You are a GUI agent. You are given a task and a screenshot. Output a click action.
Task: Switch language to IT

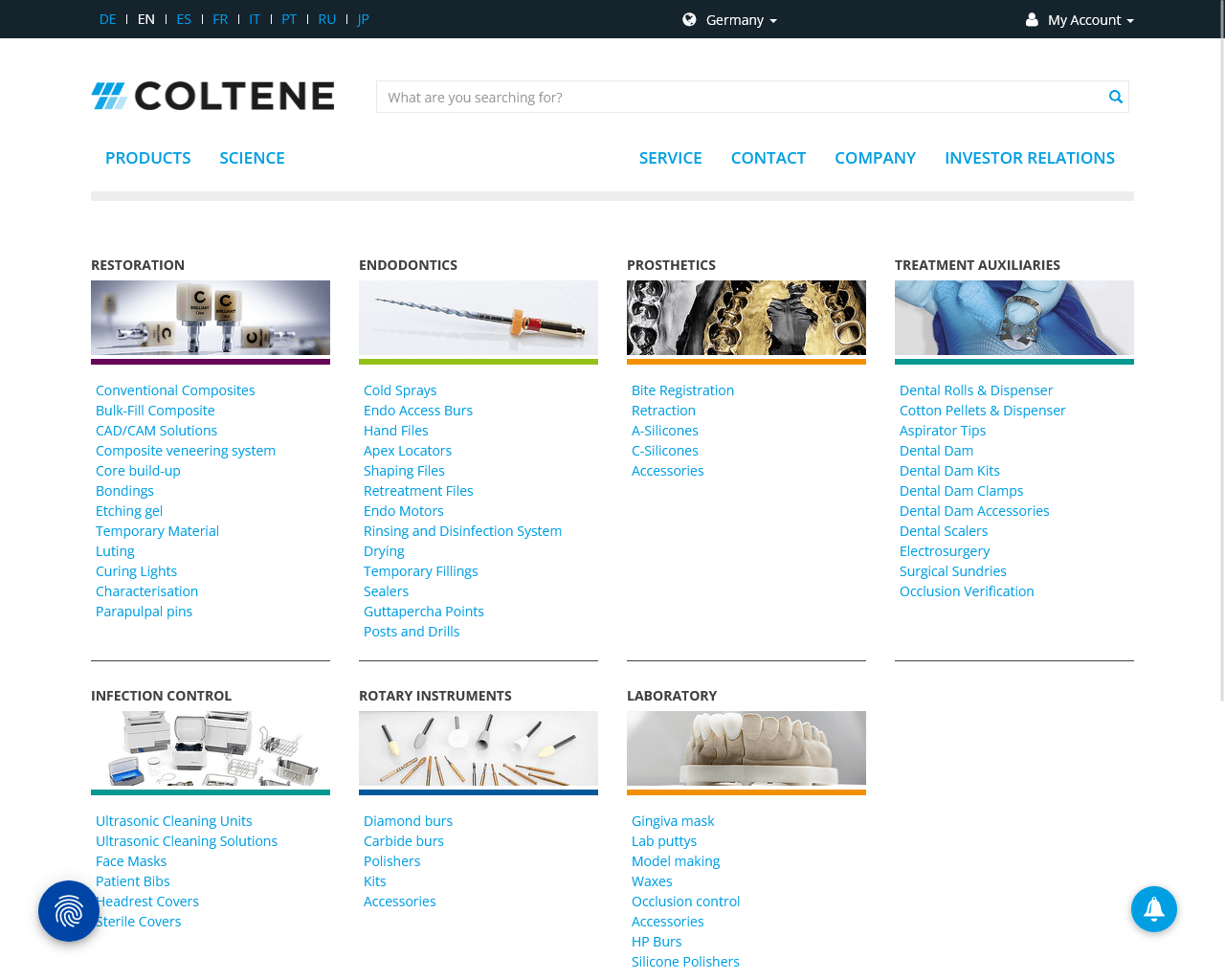pyautogui.click(x=255, y=19)
